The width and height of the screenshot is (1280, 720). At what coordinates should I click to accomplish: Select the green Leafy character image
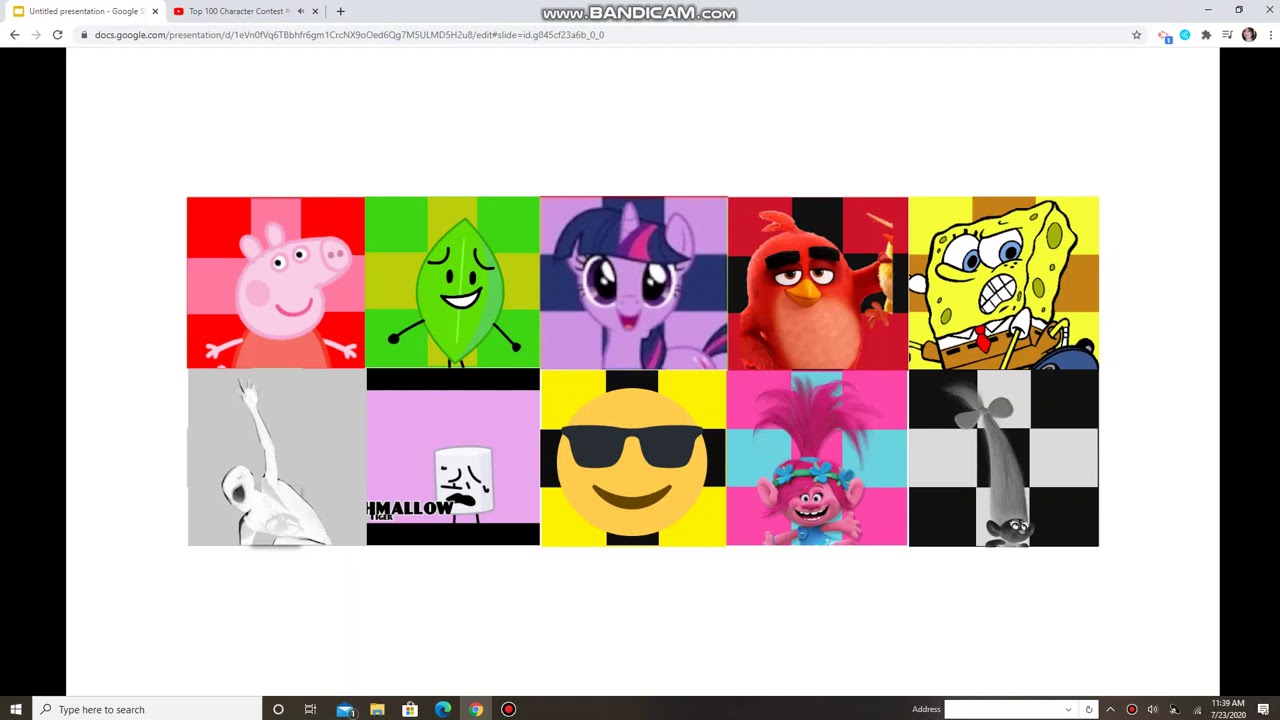tap(452, 283)
